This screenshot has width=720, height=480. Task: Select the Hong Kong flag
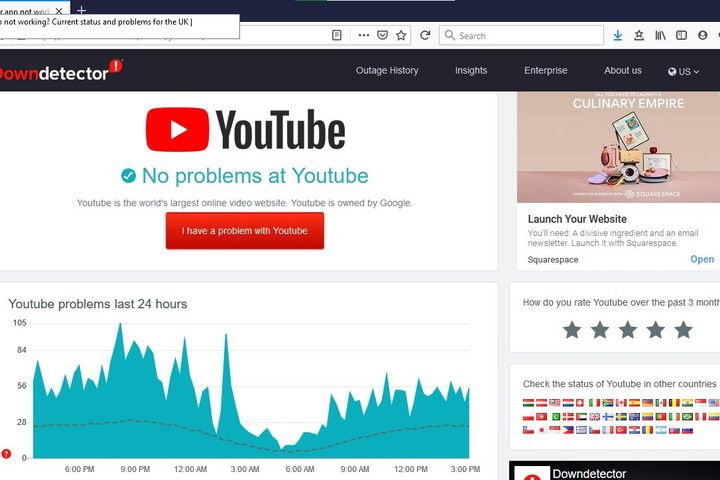click(541, 417)
